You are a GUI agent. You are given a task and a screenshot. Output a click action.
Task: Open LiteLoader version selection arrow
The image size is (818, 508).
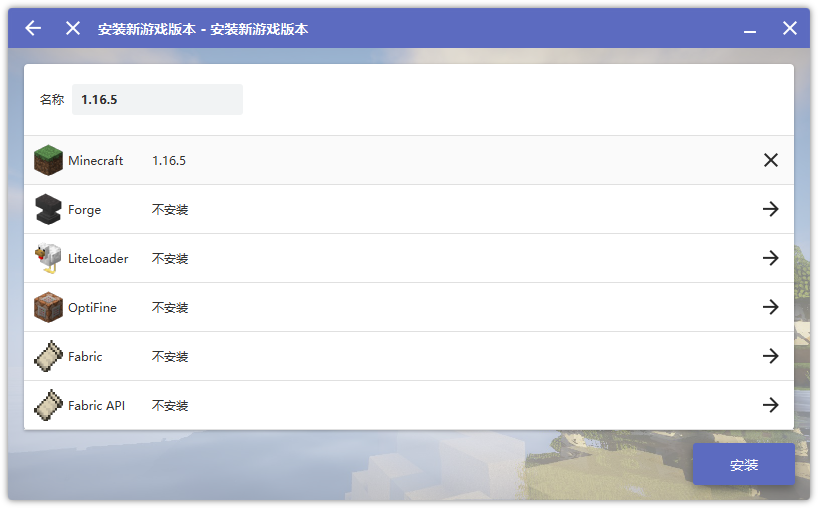(770, 258)
